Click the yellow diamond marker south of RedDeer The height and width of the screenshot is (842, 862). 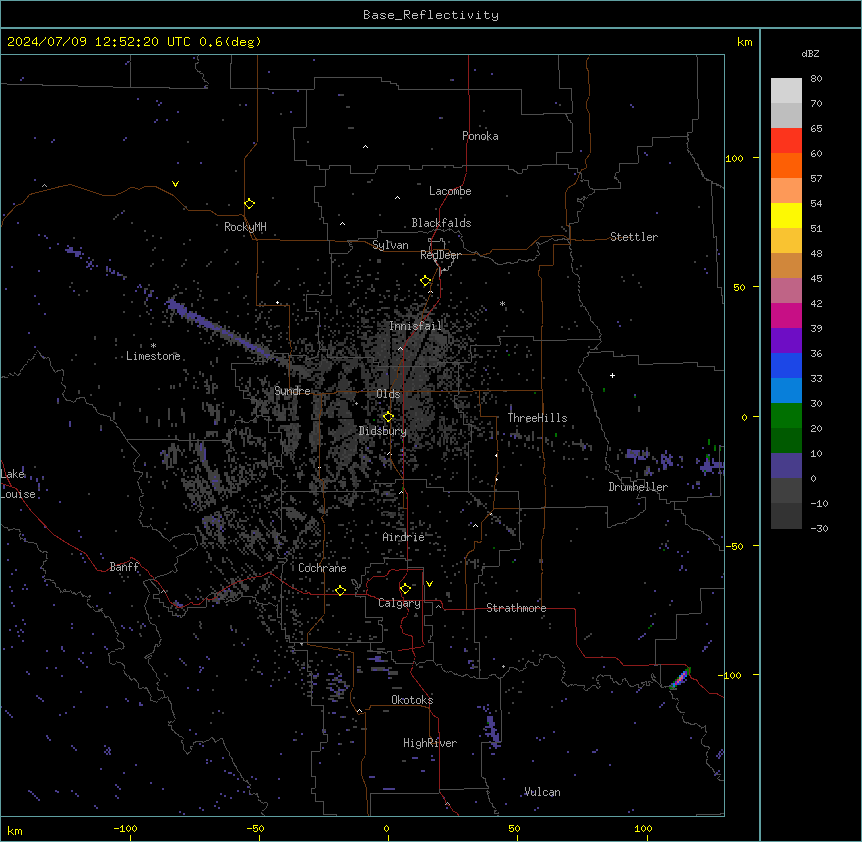click(x=426, y=281)
